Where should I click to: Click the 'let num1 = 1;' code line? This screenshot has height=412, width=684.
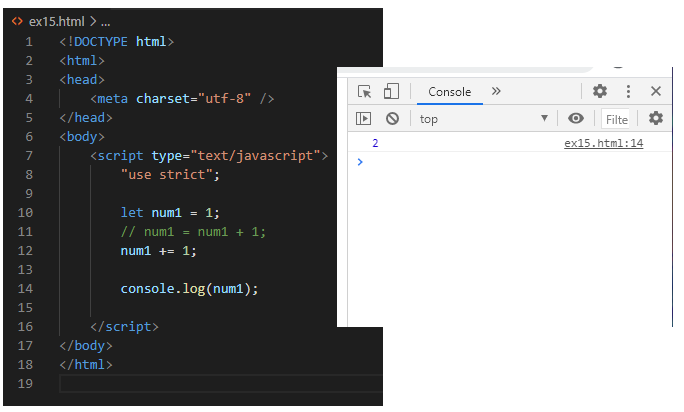[170, 213]
